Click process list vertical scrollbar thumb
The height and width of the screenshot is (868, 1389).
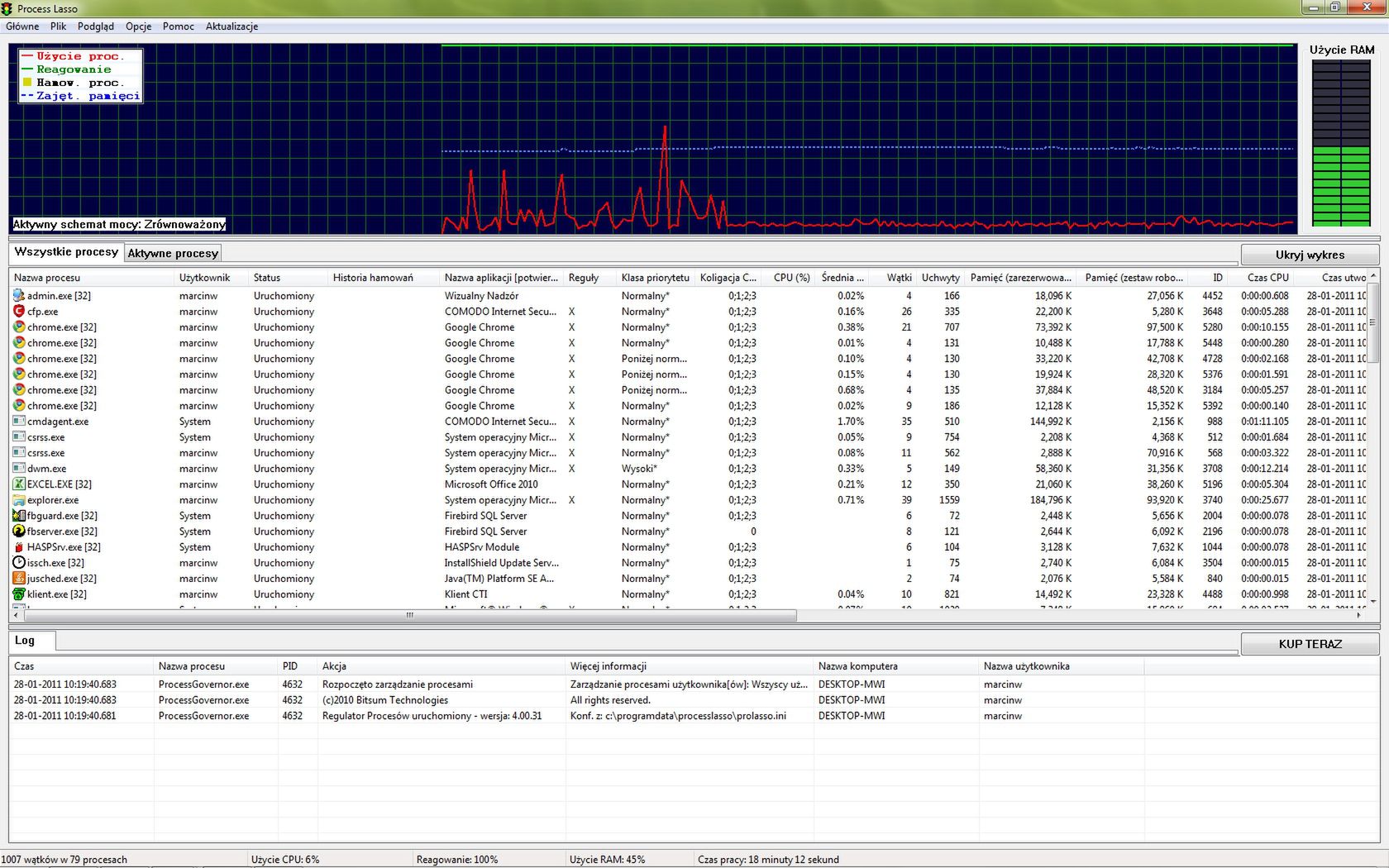point(1373,322)
